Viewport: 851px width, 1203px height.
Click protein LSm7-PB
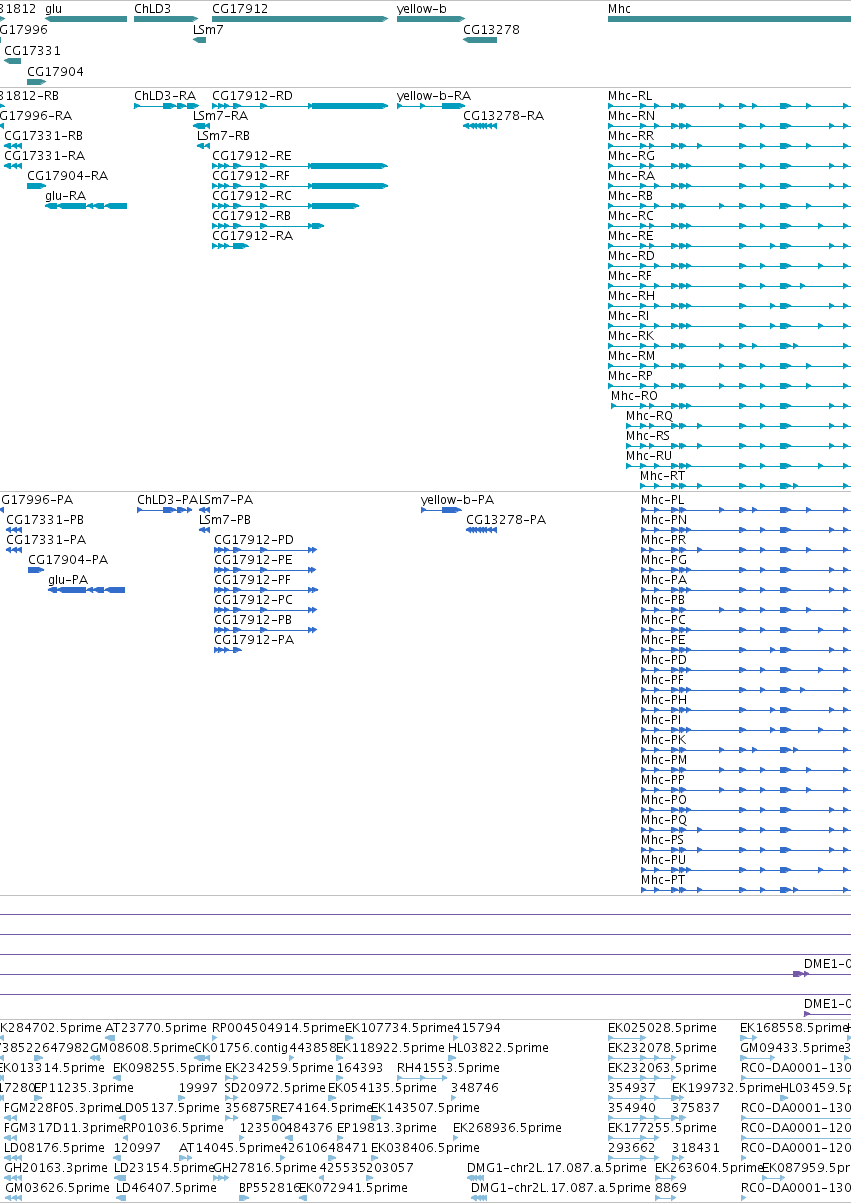(x=225, y=520)
